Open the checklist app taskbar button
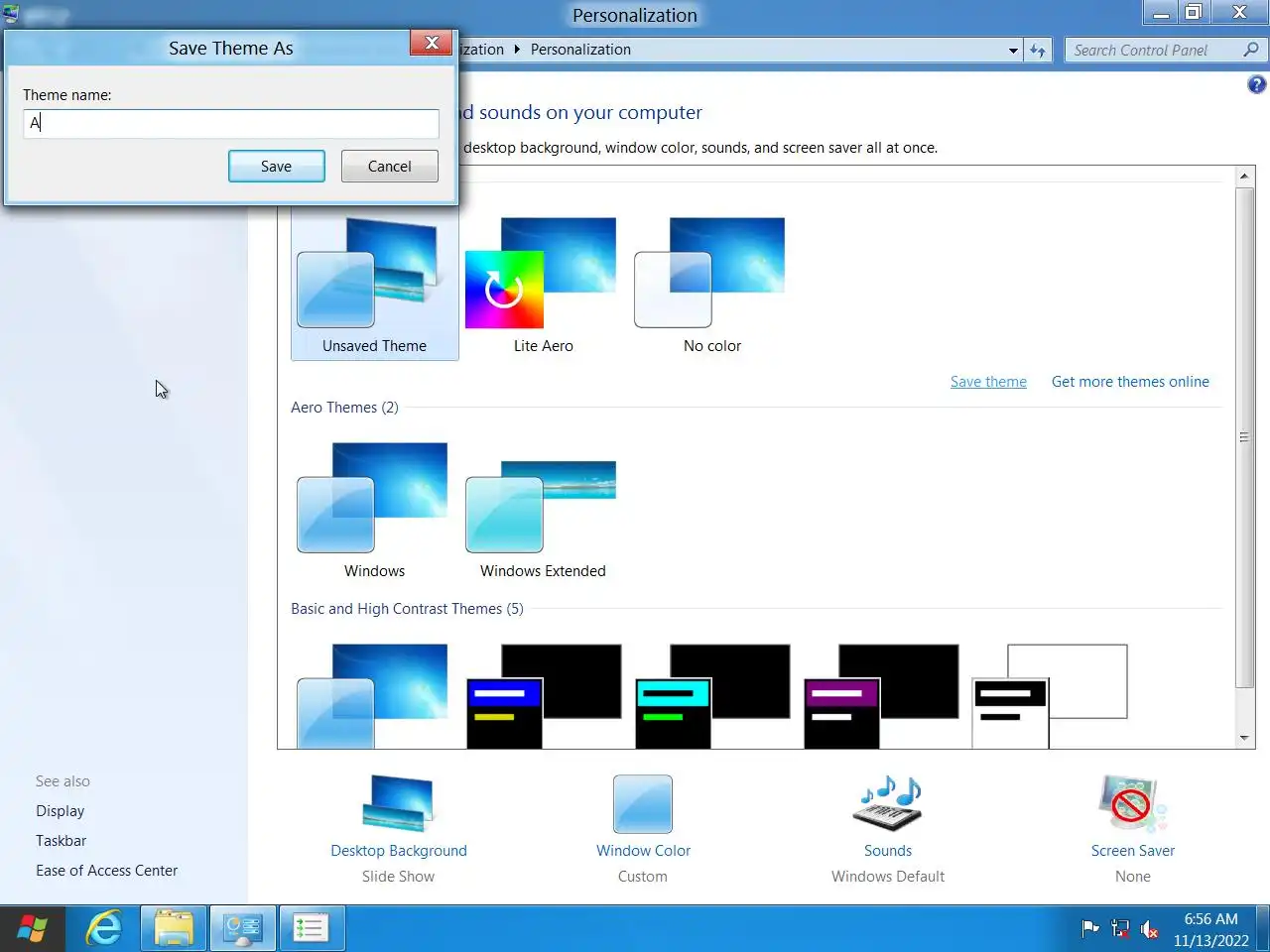Viewport: 1270px width, 952px height. [x=311, y=929]
